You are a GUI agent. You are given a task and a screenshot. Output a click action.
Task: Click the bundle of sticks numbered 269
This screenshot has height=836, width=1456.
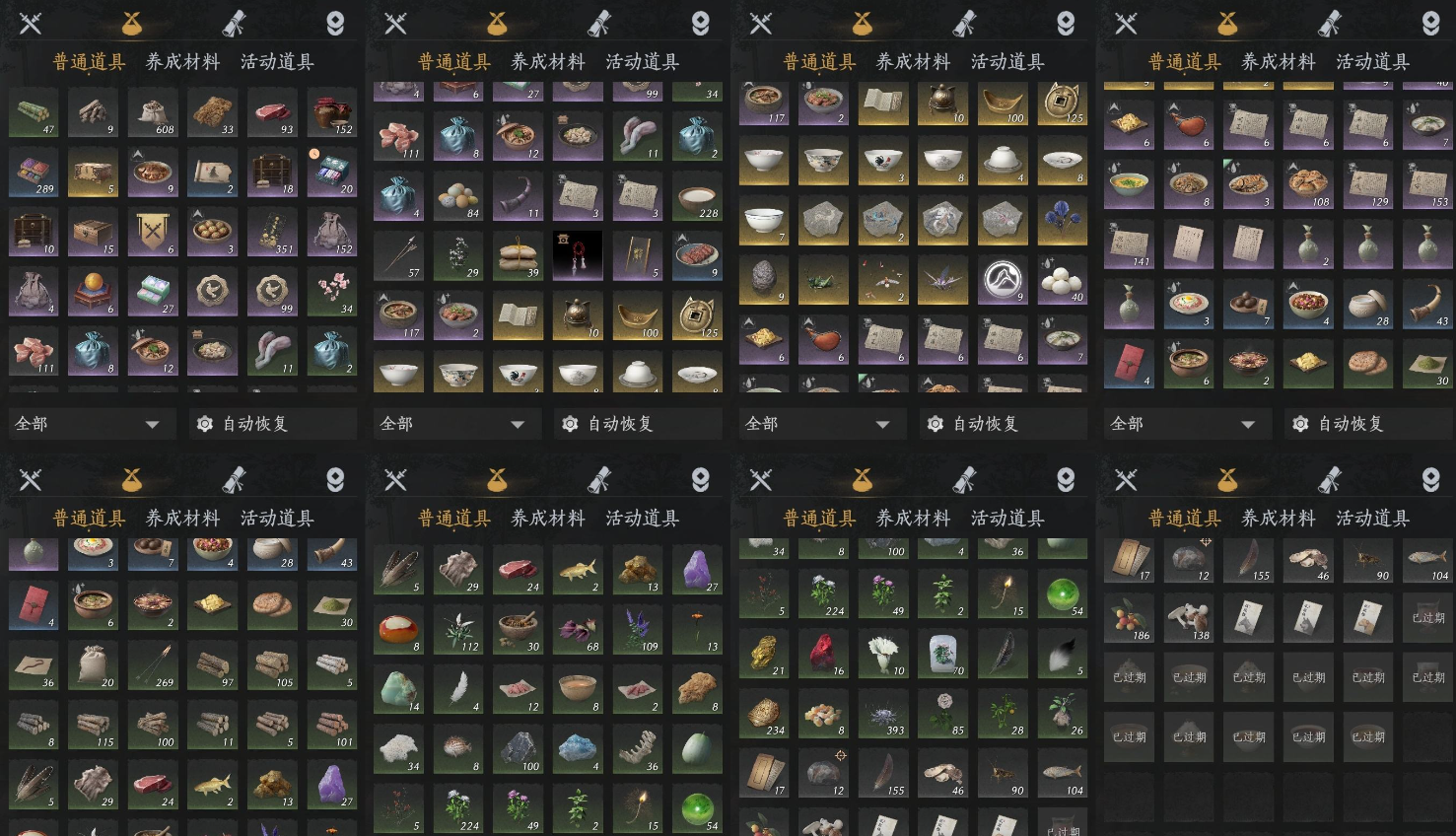(x=153, y=666)
